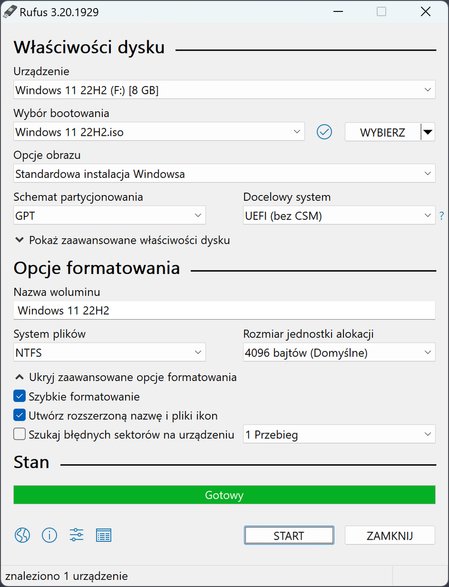Open application settings sliders icon

coord(76,535)
